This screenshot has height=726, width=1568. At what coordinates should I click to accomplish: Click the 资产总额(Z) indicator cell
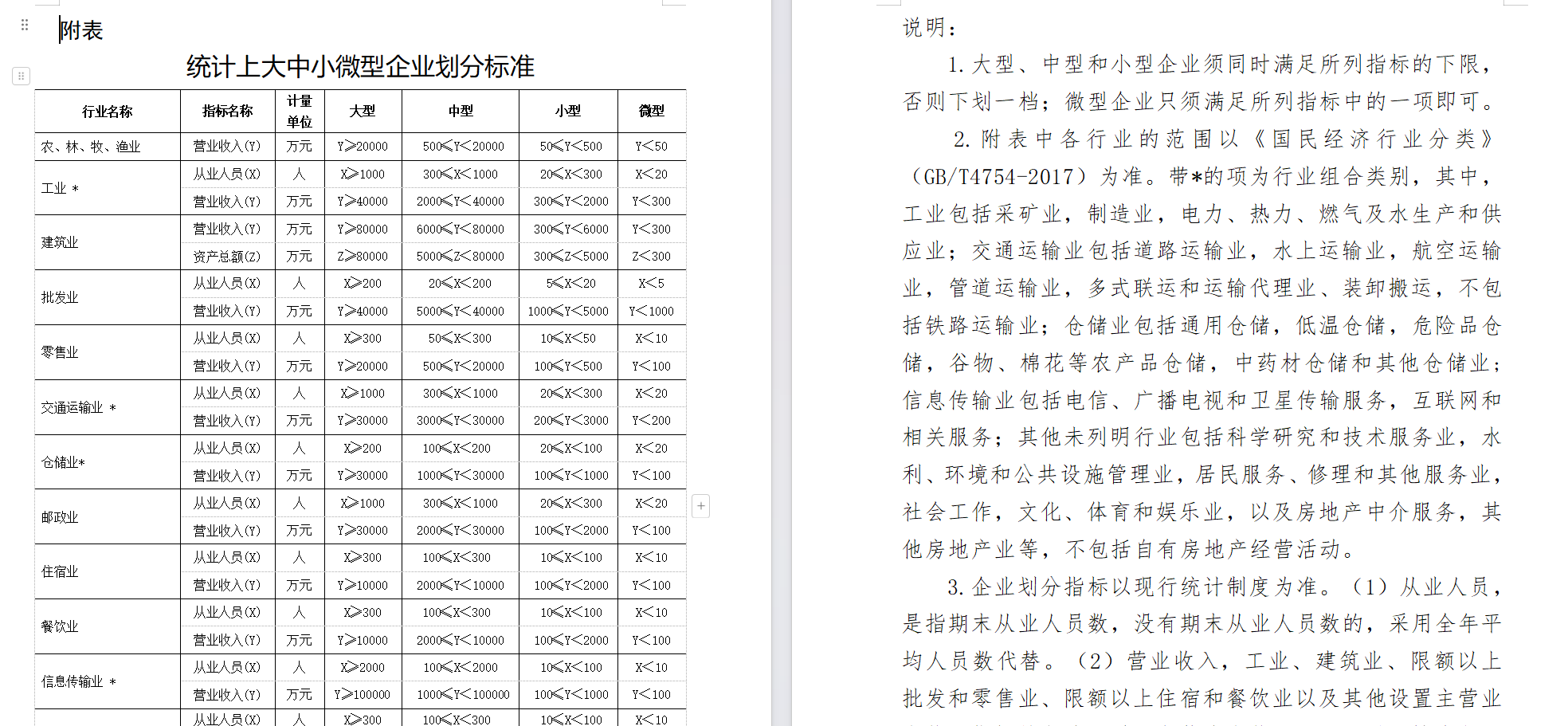click(227, 257)
